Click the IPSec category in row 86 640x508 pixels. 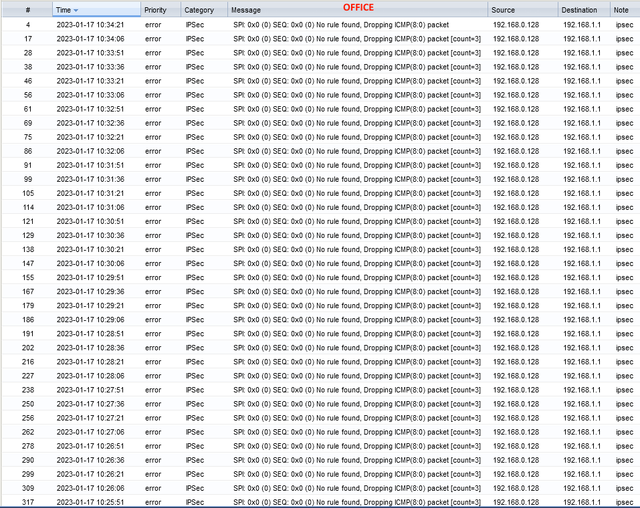coord(195,151)
